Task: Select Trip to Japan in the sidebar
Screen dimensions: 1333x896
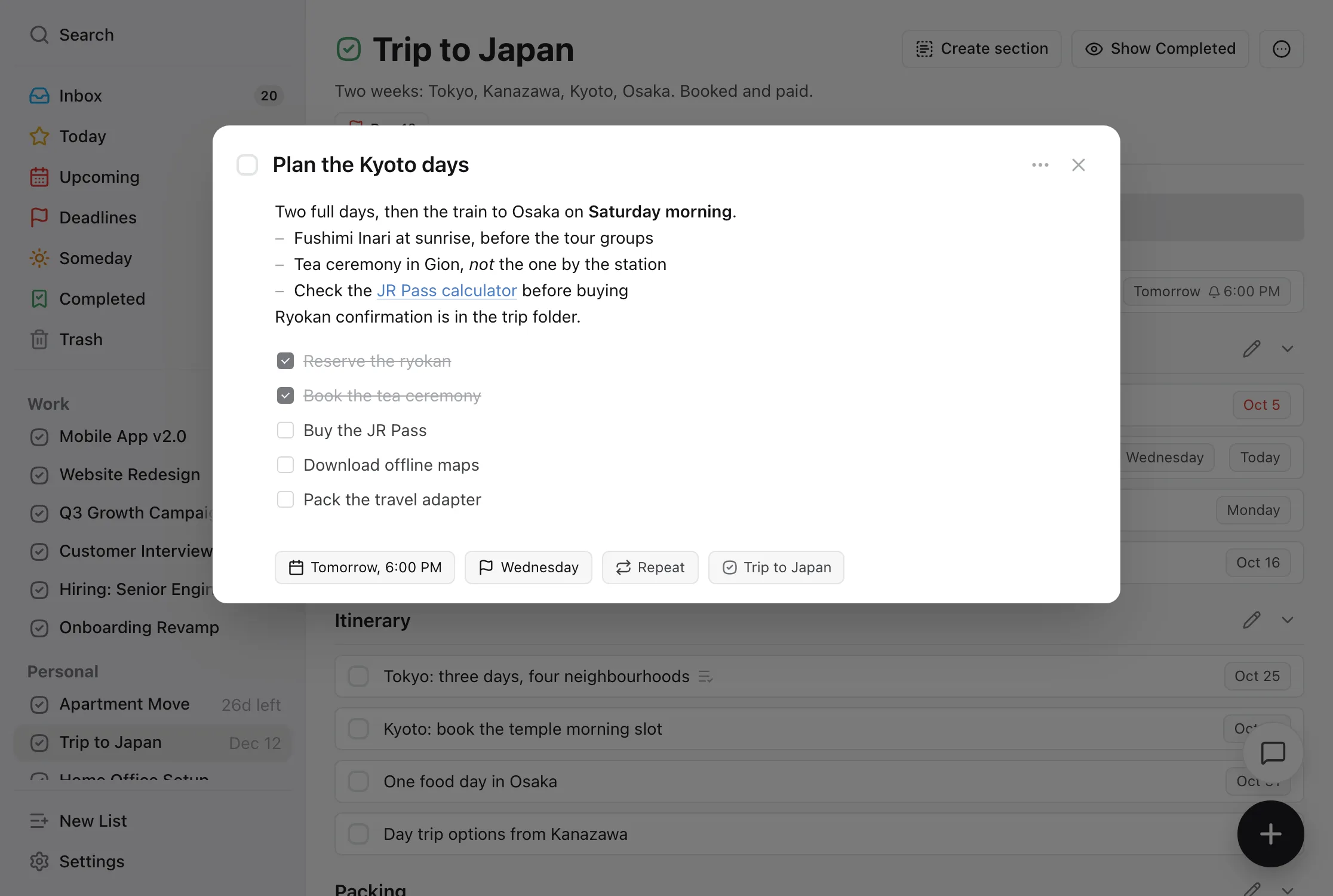Action: pyautogui.click(x=153, y=742)
